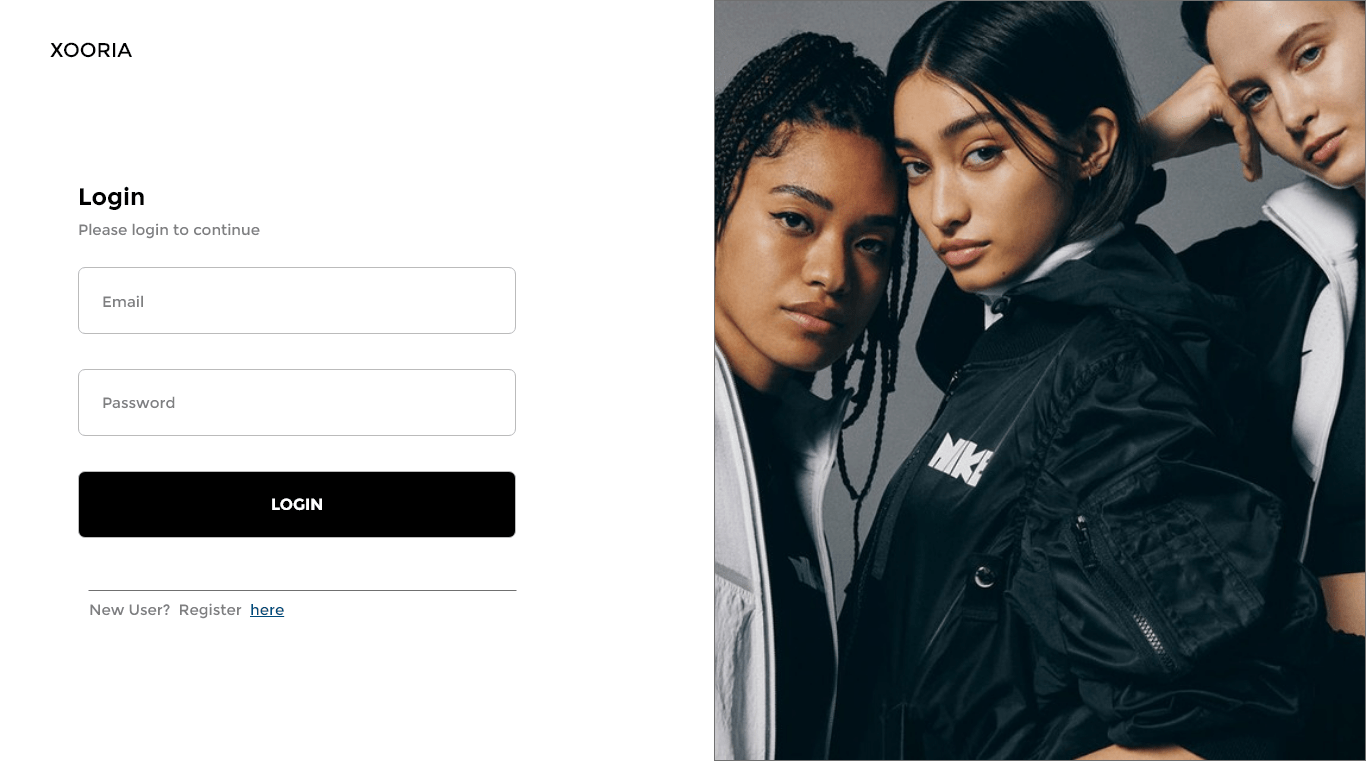Click the 'New User? Register' text
Screen dimensions: 1366x761
(165, 610)
